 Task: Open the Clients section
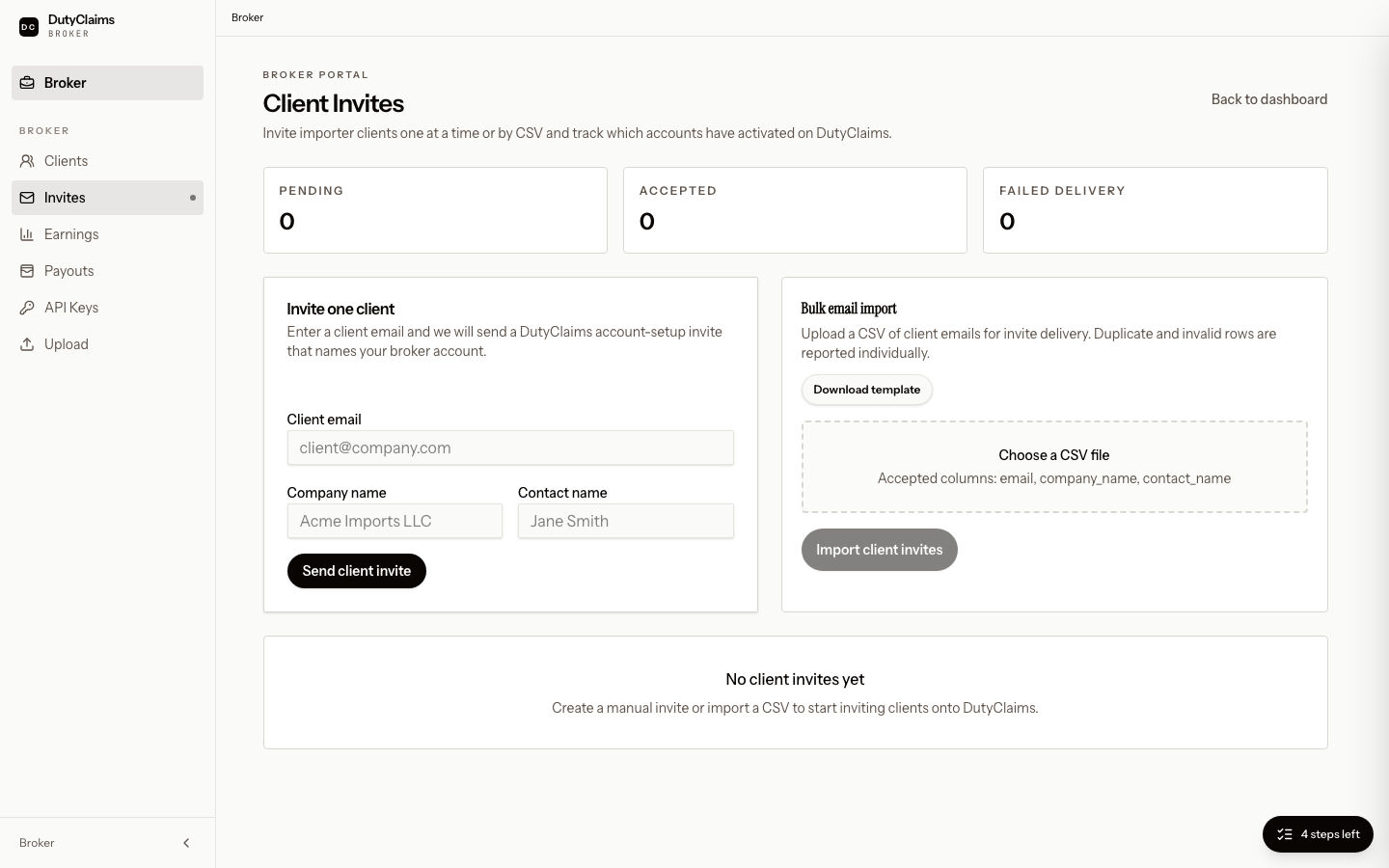[107, 161]
